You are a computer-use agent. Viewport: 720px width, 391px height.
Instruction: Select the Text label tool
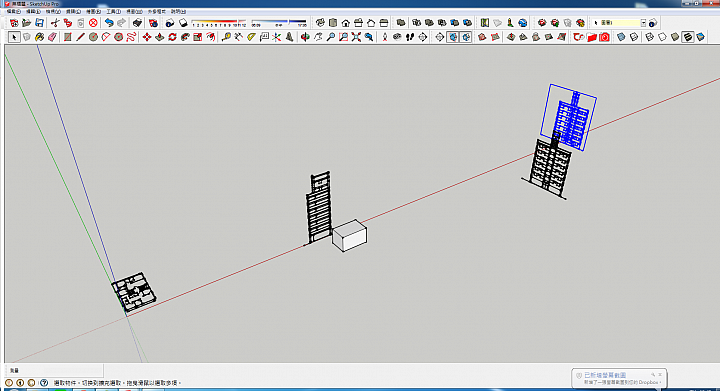click(264, 37)
